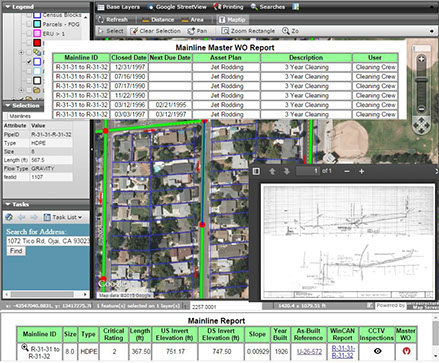Viewport: 439px width, 363px height.
Task: Click the cyan Parcels - FOG swatch
Action: click(x=37, y=24)
